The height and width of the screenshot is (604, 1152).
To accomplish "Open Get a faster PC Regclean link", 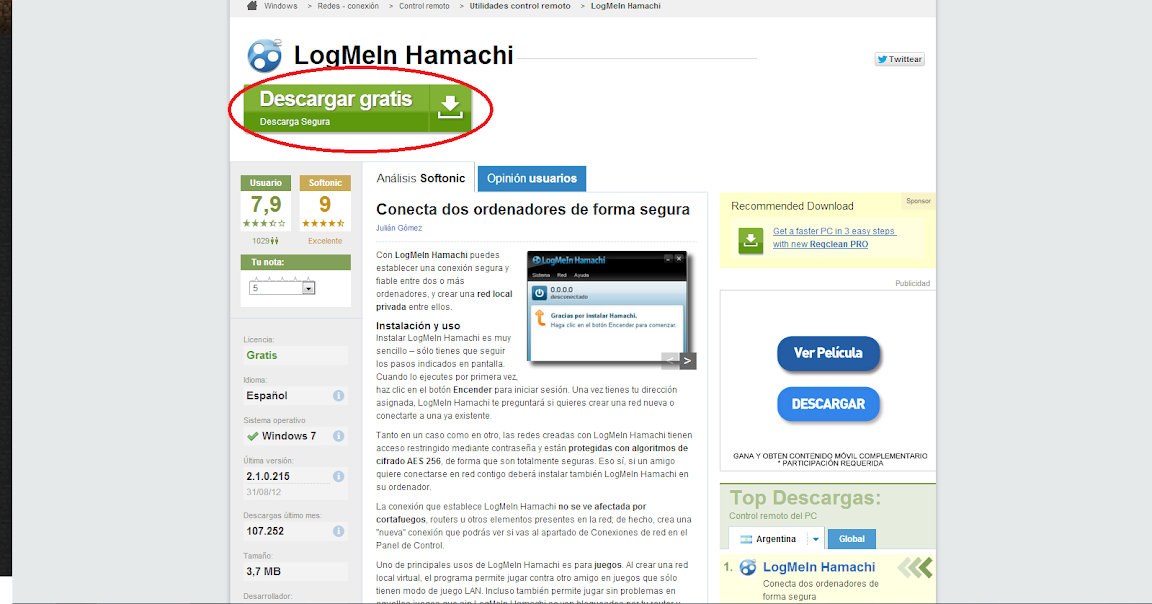I will pyautogui.click(x=834, y=237).
